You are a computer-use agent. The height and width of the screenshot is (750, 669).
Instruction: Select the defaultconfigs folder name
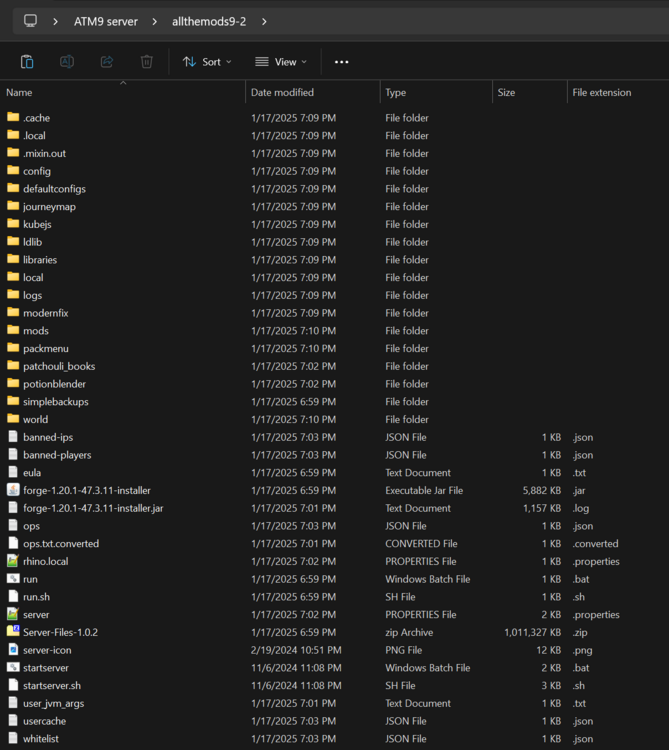[x=55, y=188]
